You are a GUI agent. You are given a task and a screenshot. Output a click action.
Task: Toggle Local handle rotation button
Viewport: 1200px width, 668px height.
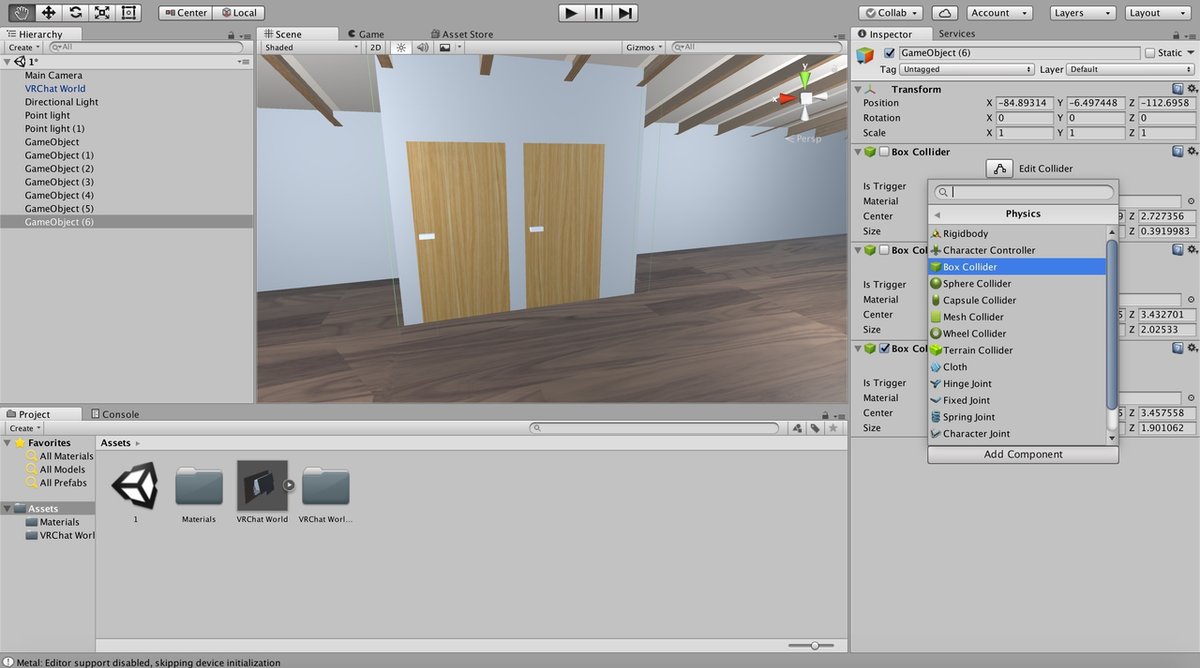tap(237, 13)
